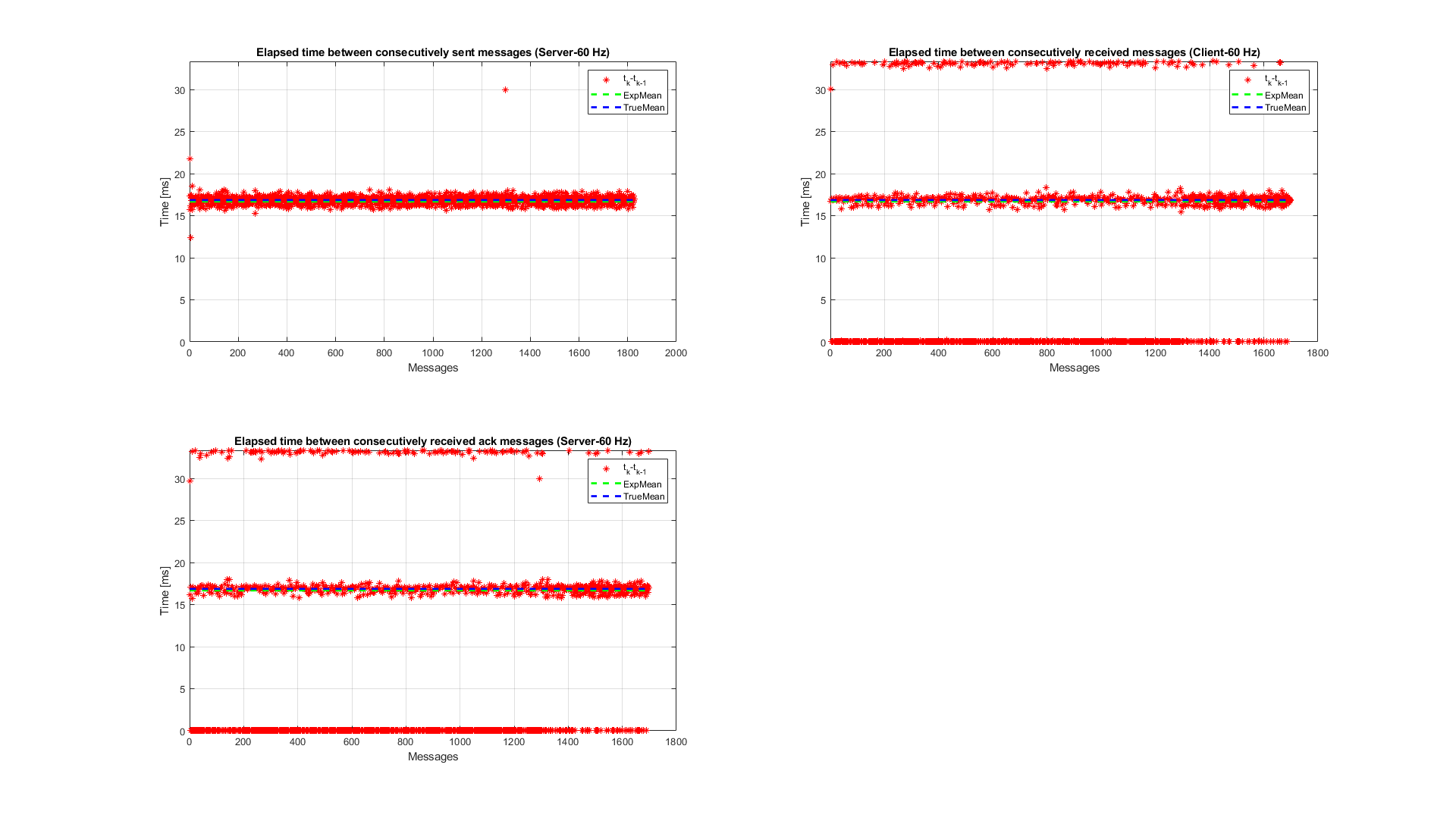The image size is (1456, 821).
Task: Click 'Messages' x-axis label under Server-sent plot
Action: pyautogui.click(x=432, y=368)
